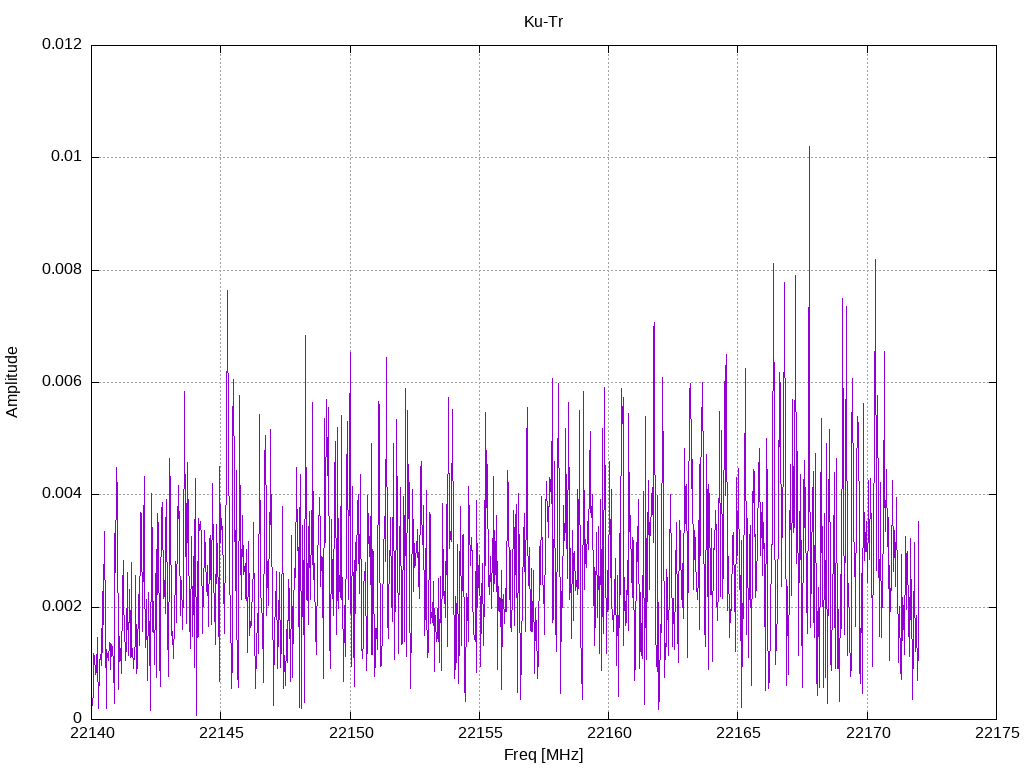
Task: Click the x-axis tick label 22160
Action: [x=609, y=733]
